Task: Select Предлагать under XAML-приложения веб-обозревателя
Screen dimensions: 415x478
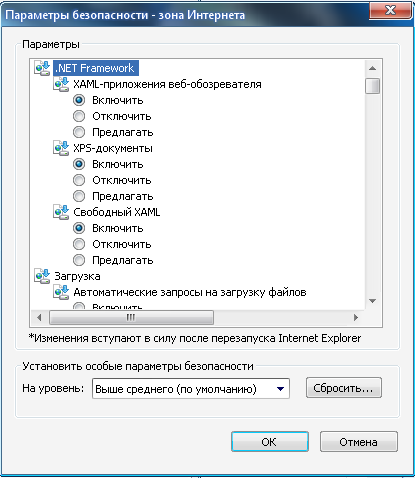Action: pyautogui.click(x=79, y=132)
